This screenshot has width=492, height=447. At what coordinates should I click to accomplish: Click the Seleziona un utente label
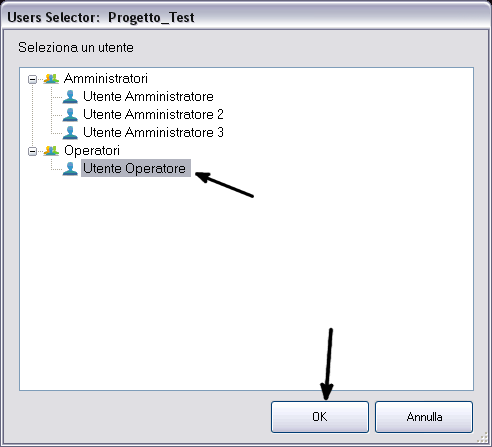76,48
